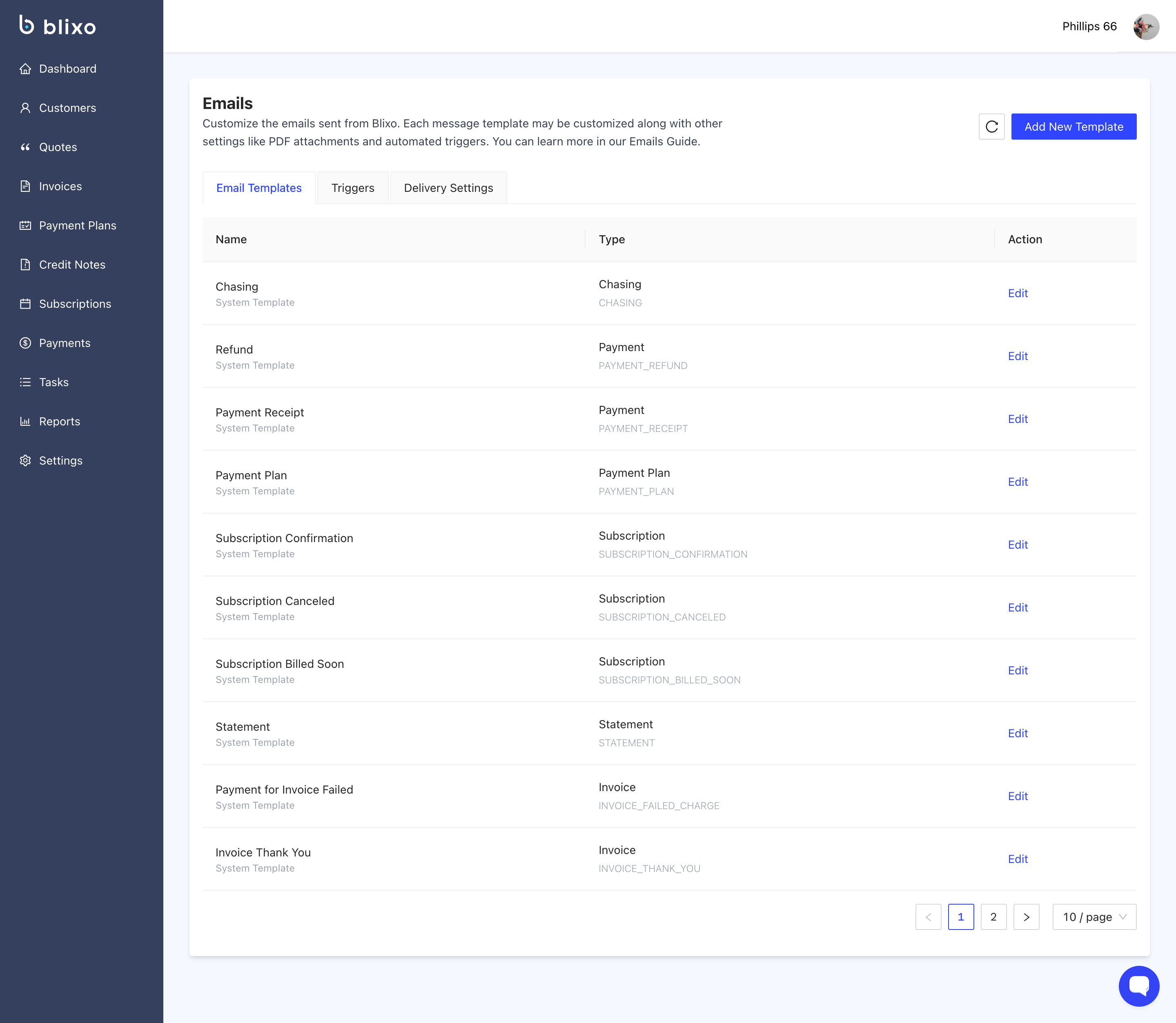Edit the Payment Receipt template
The height and width of the screenshot is (1023, 1176).
(1017, 419)
